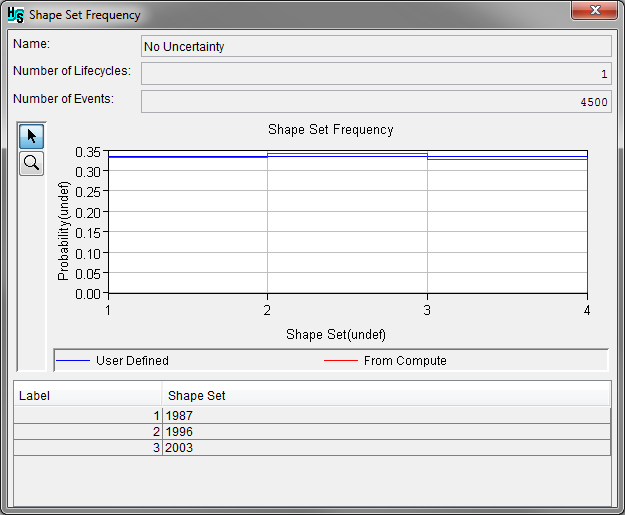Click the User Defined legend text

point(132,360)
